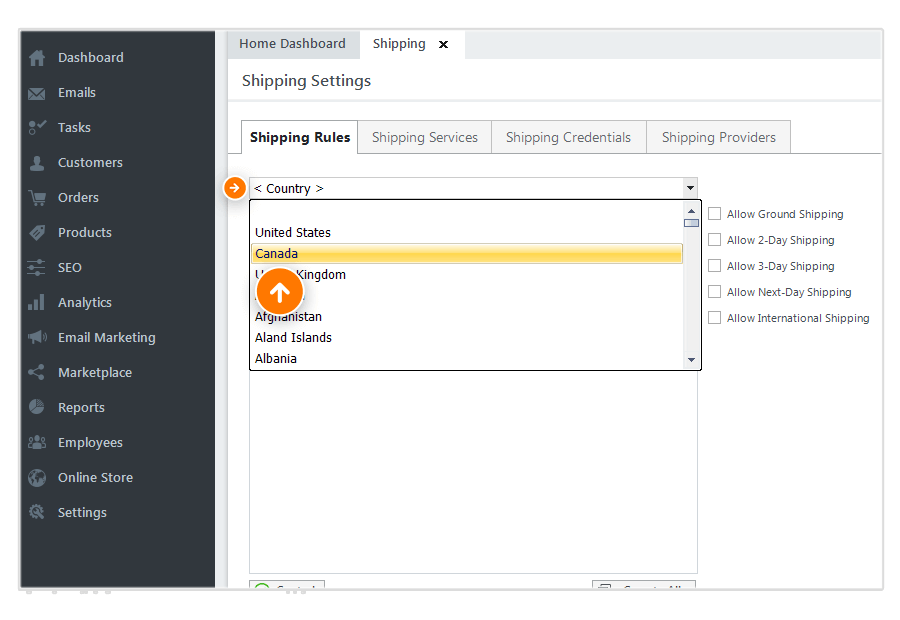Click the Employees group icon
Viewport: 900px width, 620px height.
[37, 442]
